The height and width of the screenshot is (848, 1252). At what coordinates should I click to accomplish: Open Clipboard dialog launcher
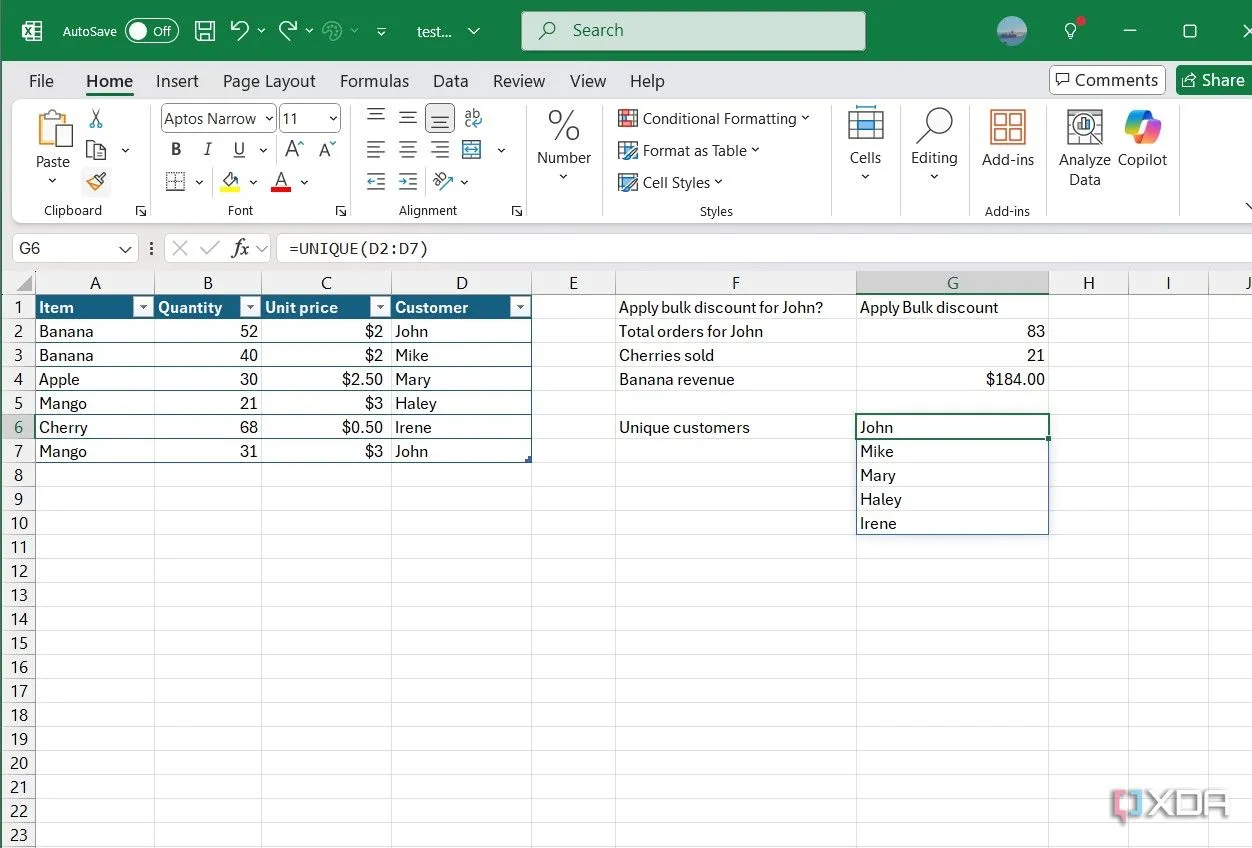140,211
